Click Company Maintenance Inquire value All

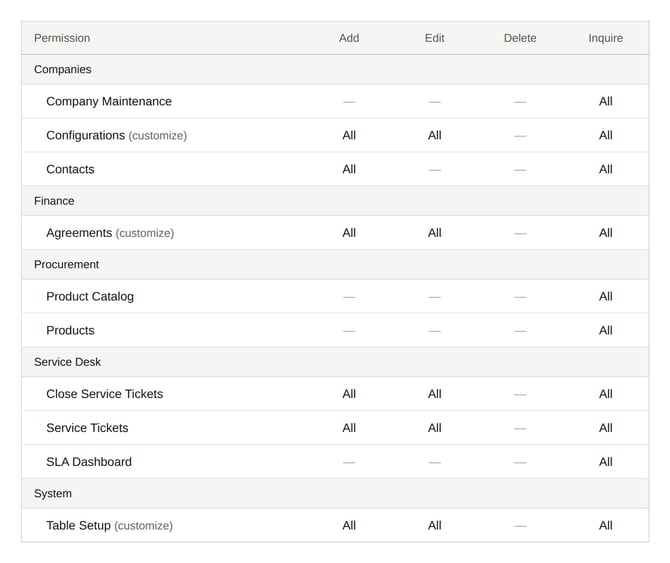point(605,101)
